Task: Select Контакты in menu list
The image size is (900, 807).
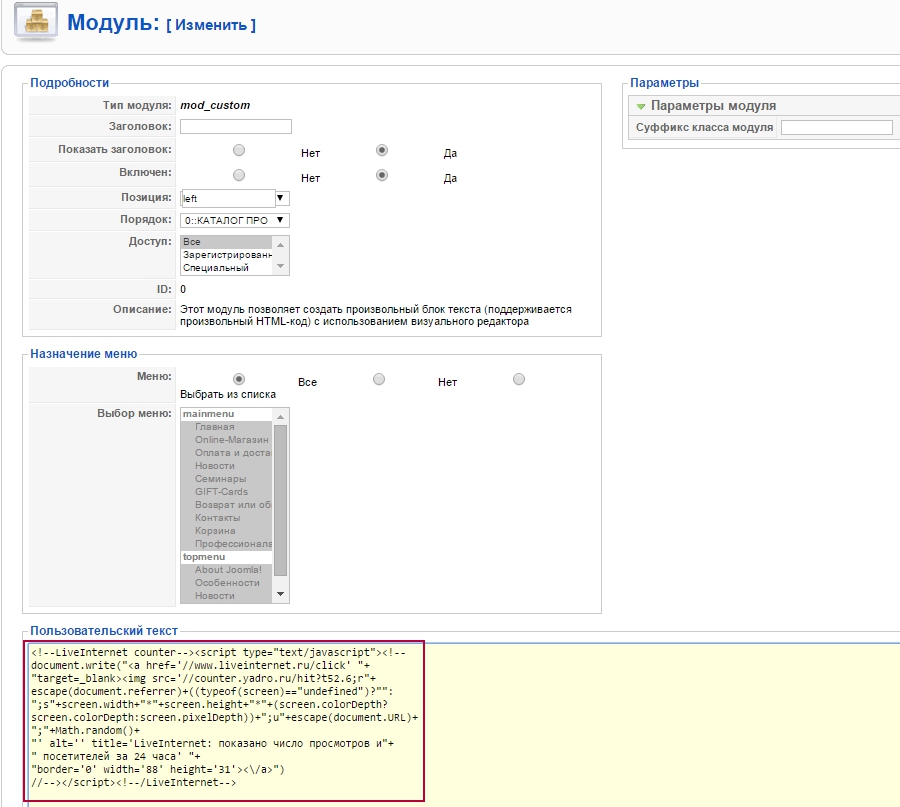Action: pos(226,518)
